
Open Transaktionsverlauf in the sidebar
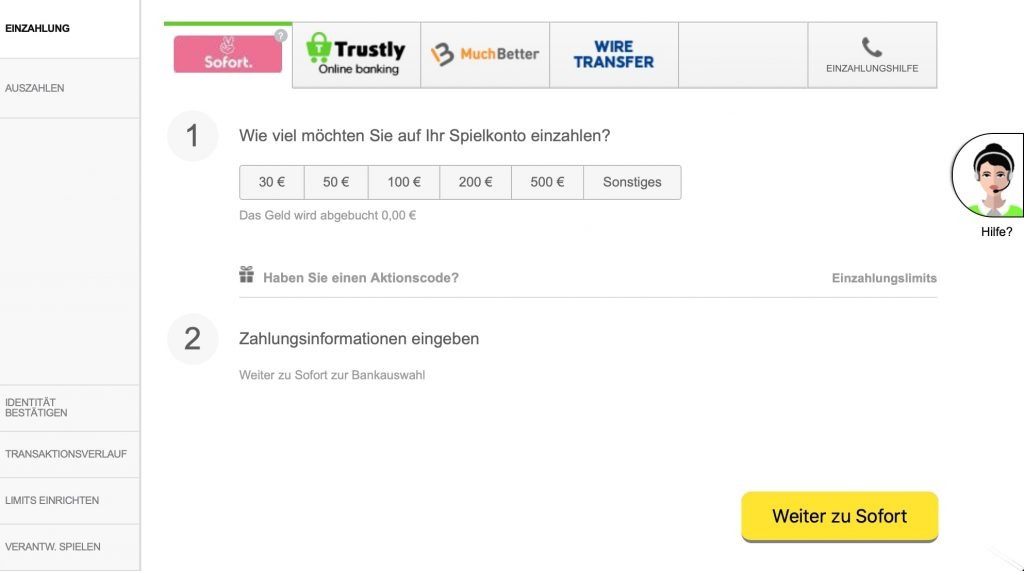(66, 454)
